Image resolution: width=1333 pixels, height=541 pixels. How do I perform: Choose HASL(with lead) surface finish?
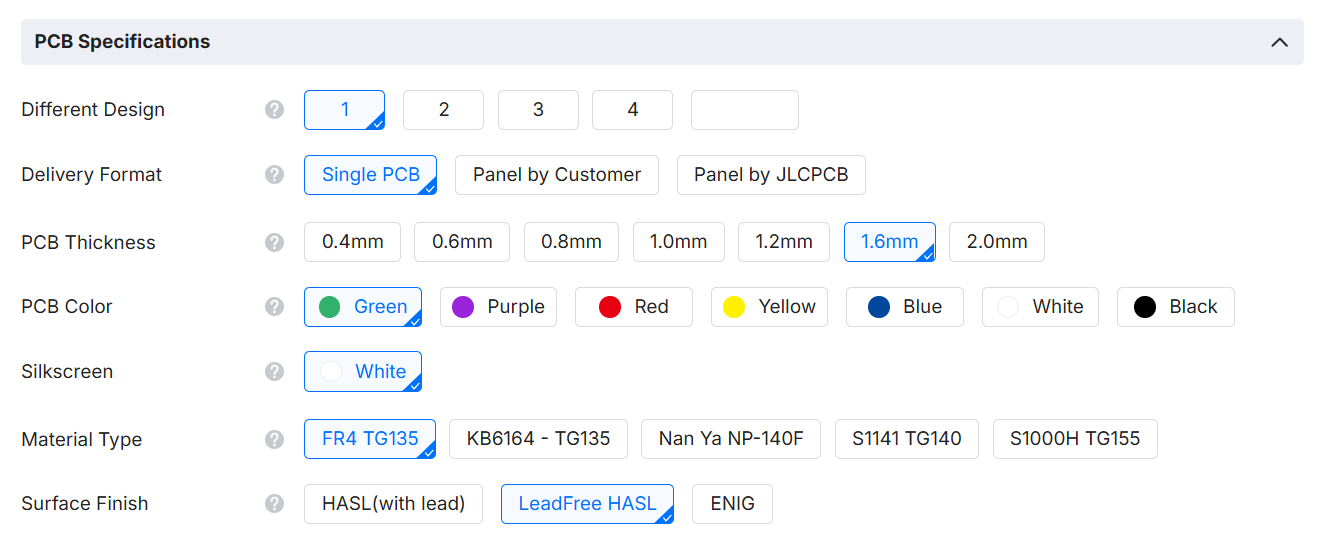[393, 504]
